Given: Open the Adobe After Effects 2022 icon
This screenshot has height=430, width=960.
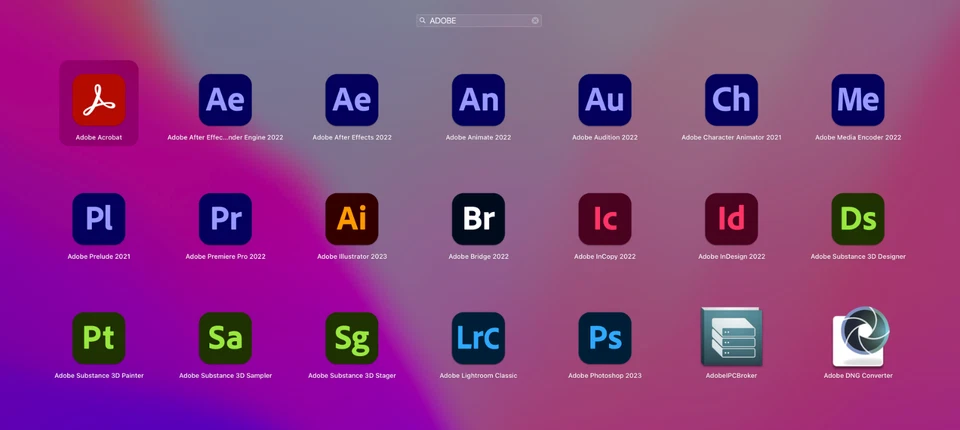Looking at the screenshot, I should [x=352, y=100].
